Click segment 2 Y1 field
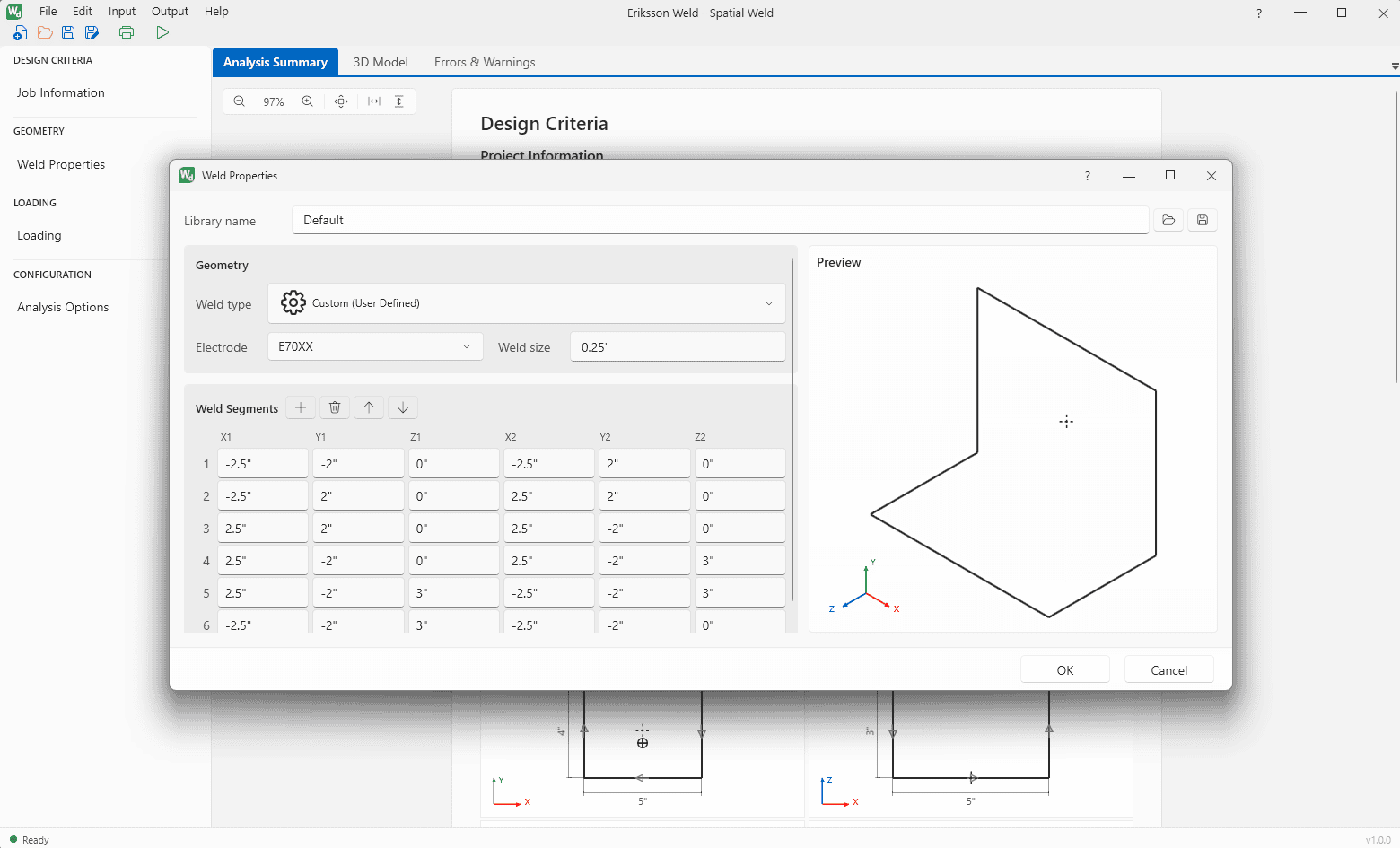The height and width of the screenshot is (848, 1400). pos(358,496)
